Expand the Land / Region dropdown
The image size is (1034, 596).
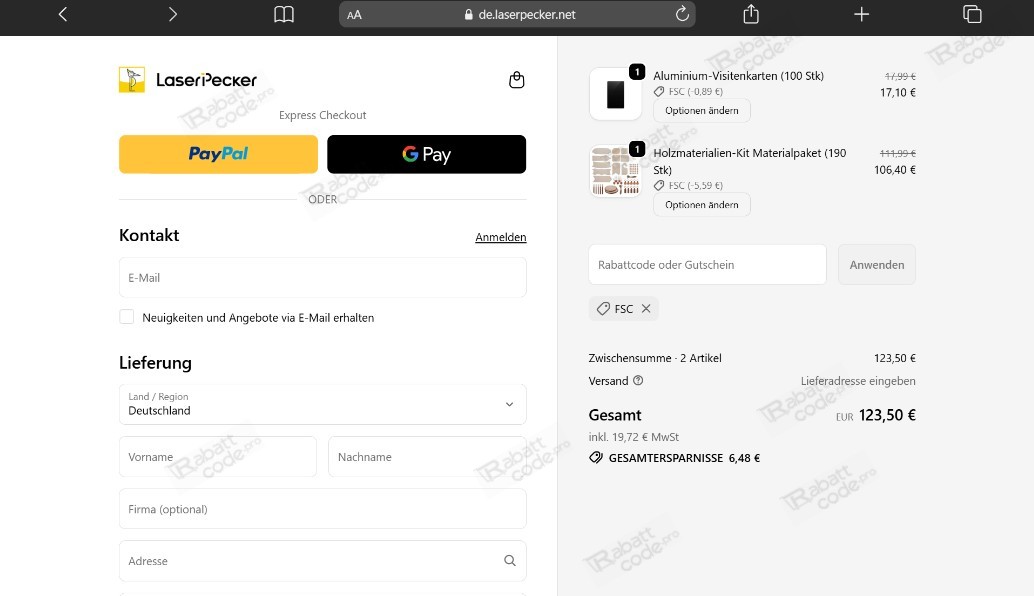pos(322,404)
